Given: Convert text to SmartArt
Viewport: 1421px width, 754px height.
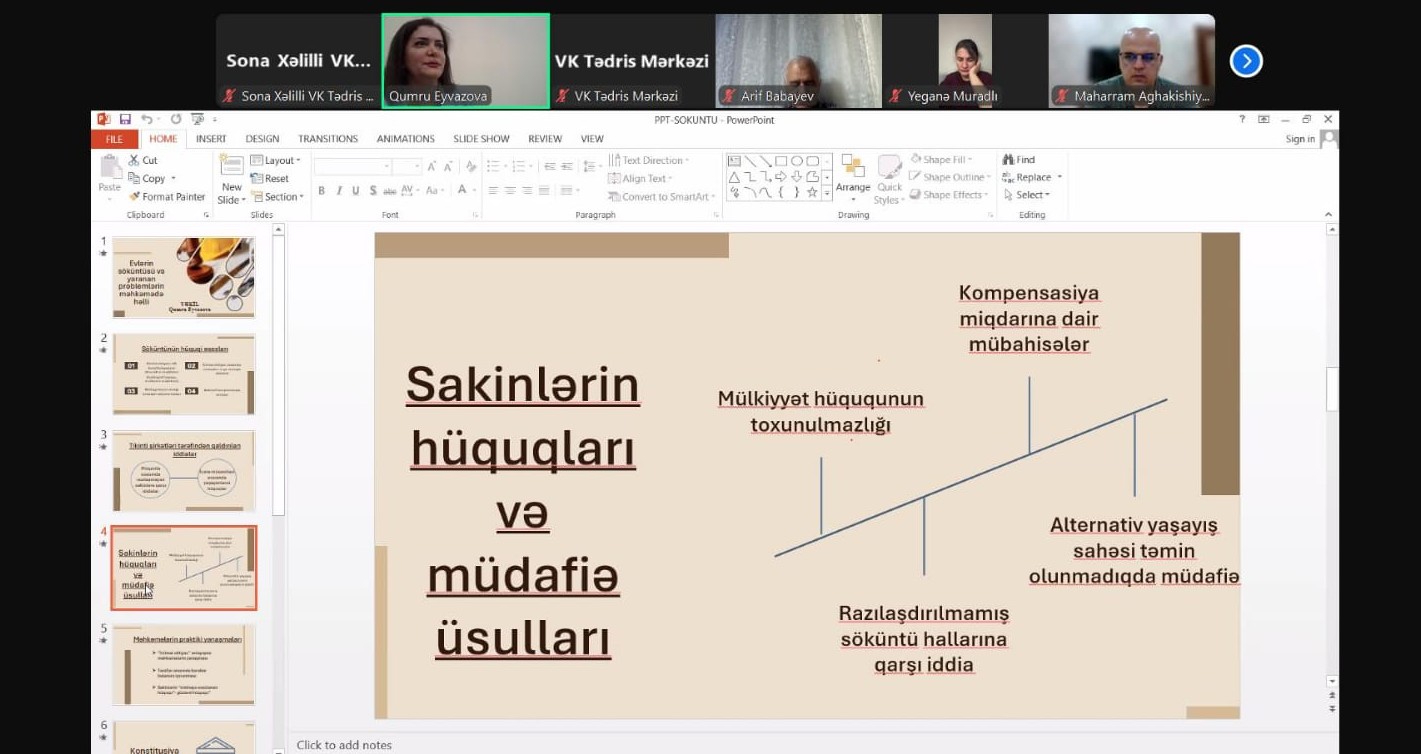Looking at the screenshot, I should 662,196.
